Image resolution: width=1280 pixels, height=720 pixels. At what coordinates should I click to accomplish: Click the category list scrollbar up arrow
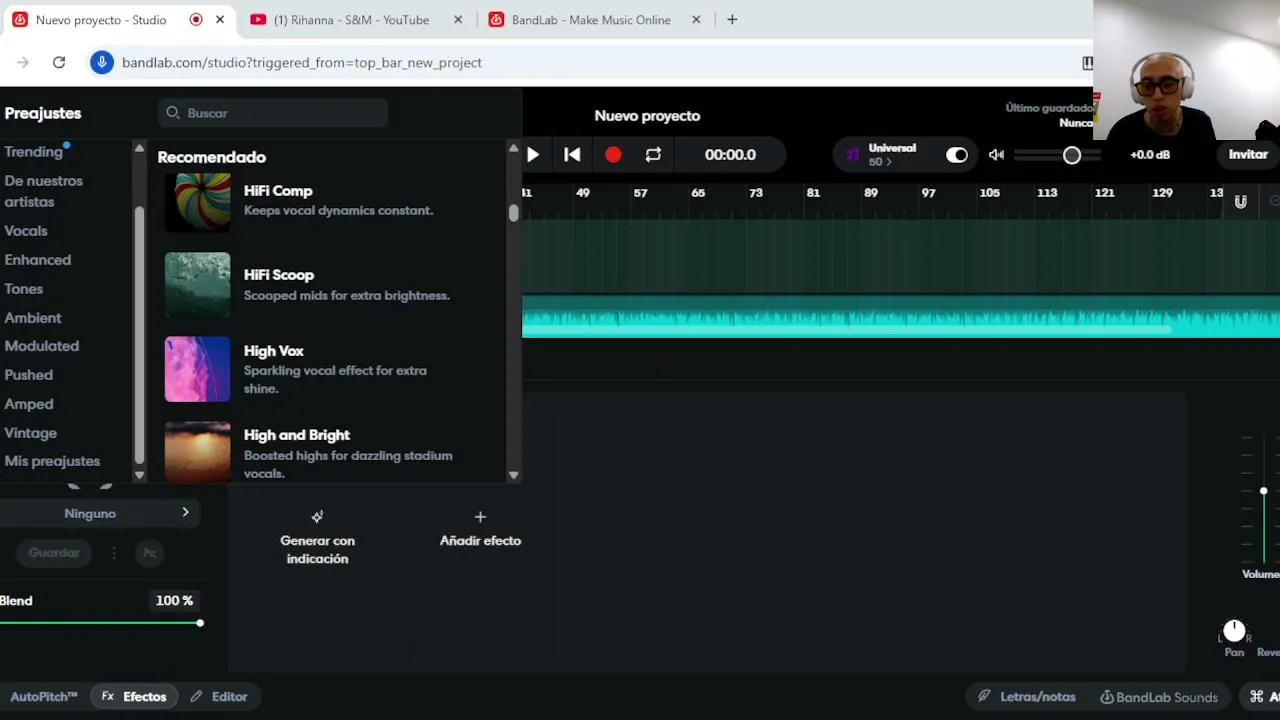139,149
